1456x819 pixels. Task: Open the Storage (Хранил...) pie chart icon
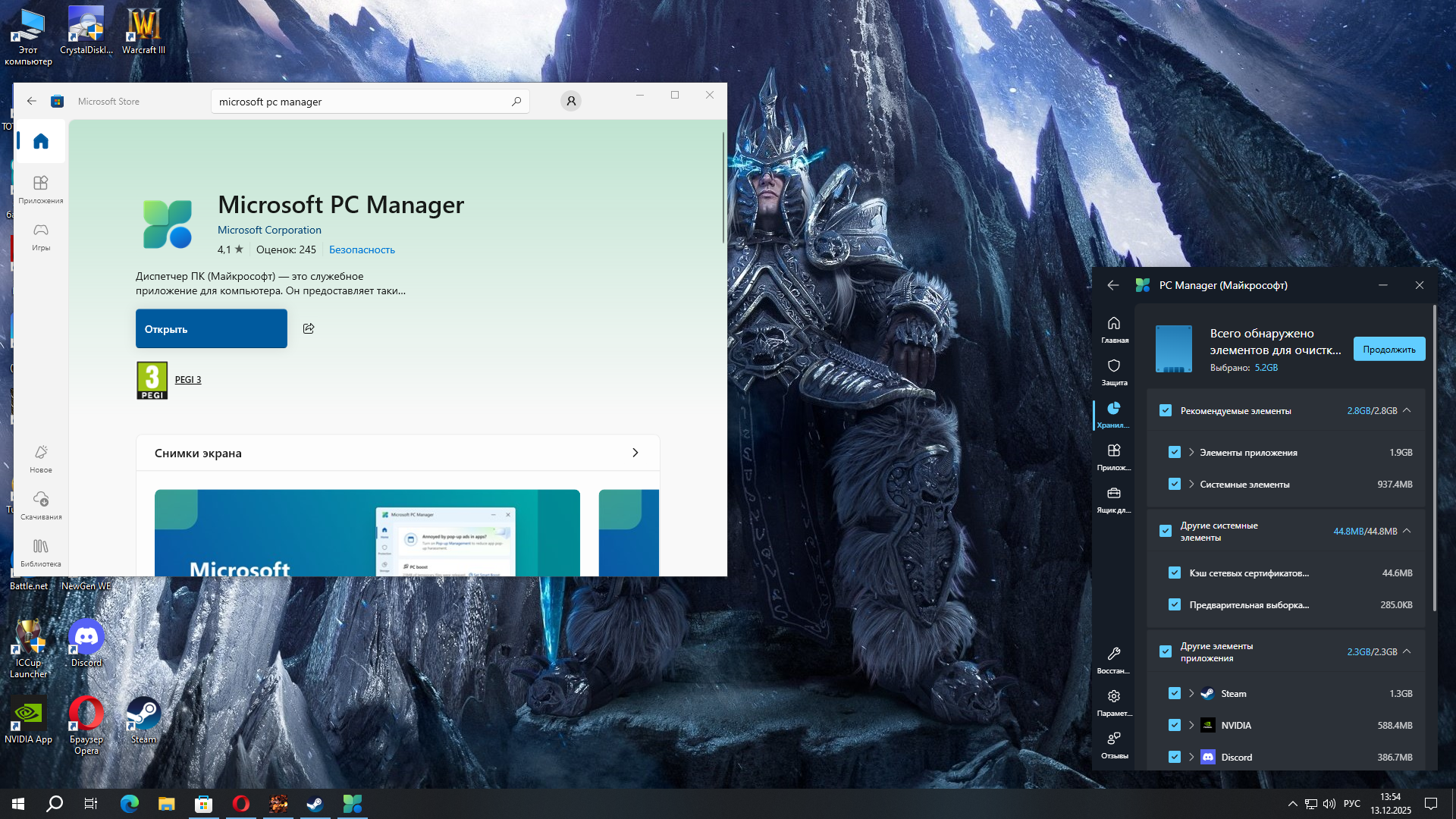coord(1113,413)
